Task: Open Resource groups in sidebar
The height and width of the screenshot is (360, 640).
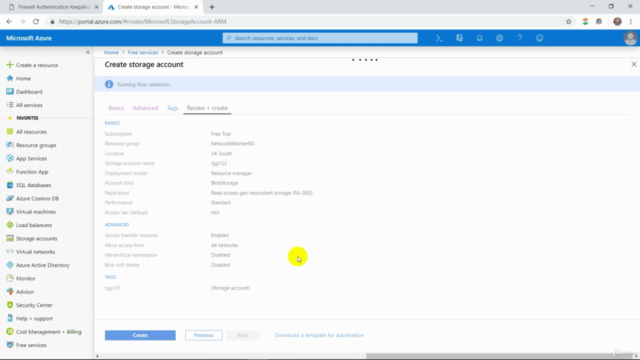Action: (x=36, y=145)
